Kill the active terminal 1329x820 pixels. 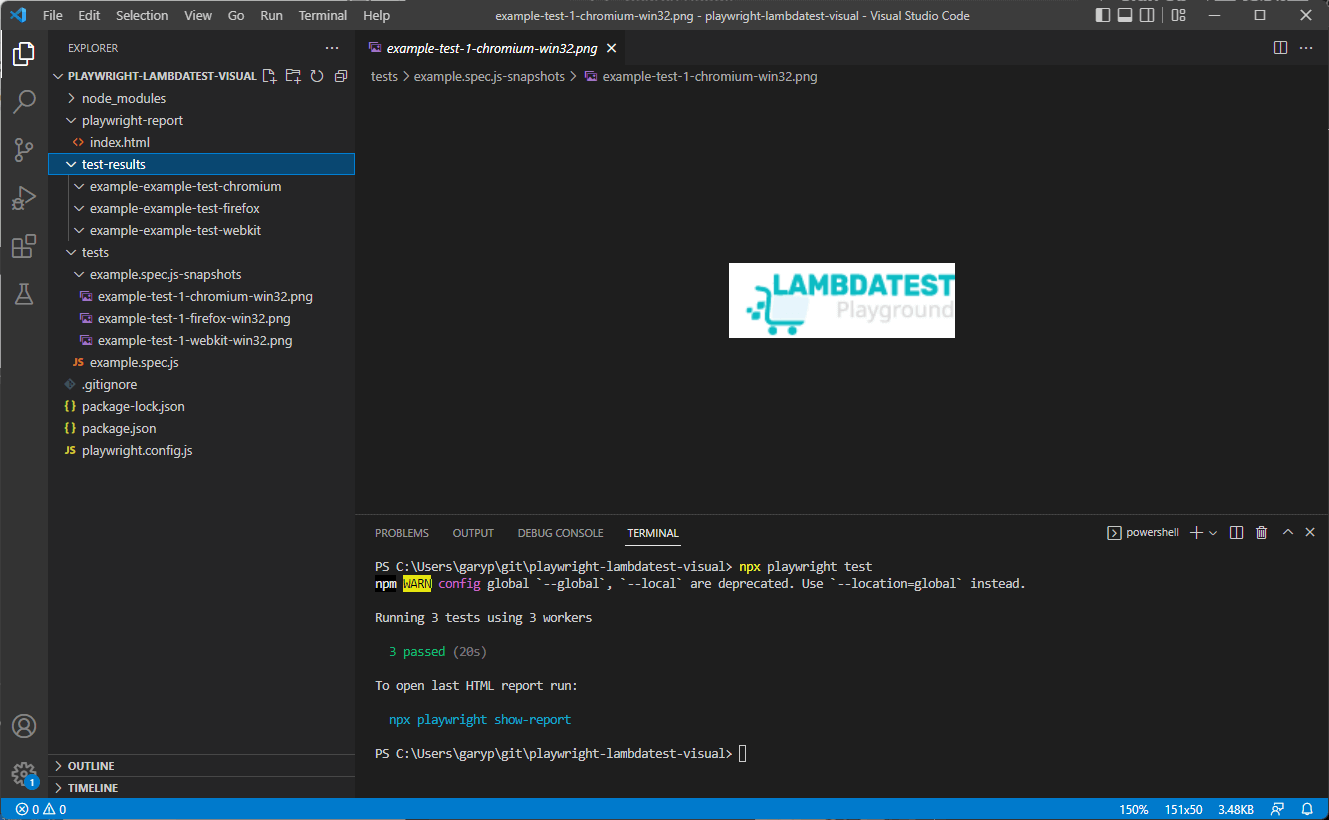(1261, 532)
